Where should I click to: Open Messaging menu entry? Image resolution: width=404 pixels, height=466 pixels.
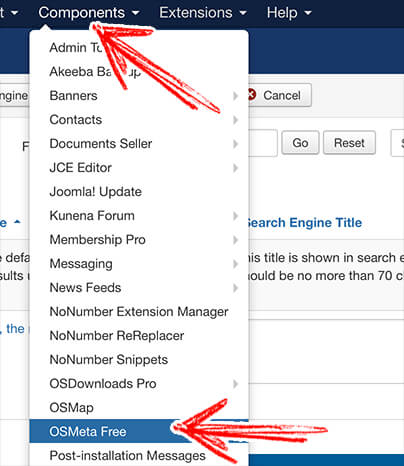(x=139, y=264)
